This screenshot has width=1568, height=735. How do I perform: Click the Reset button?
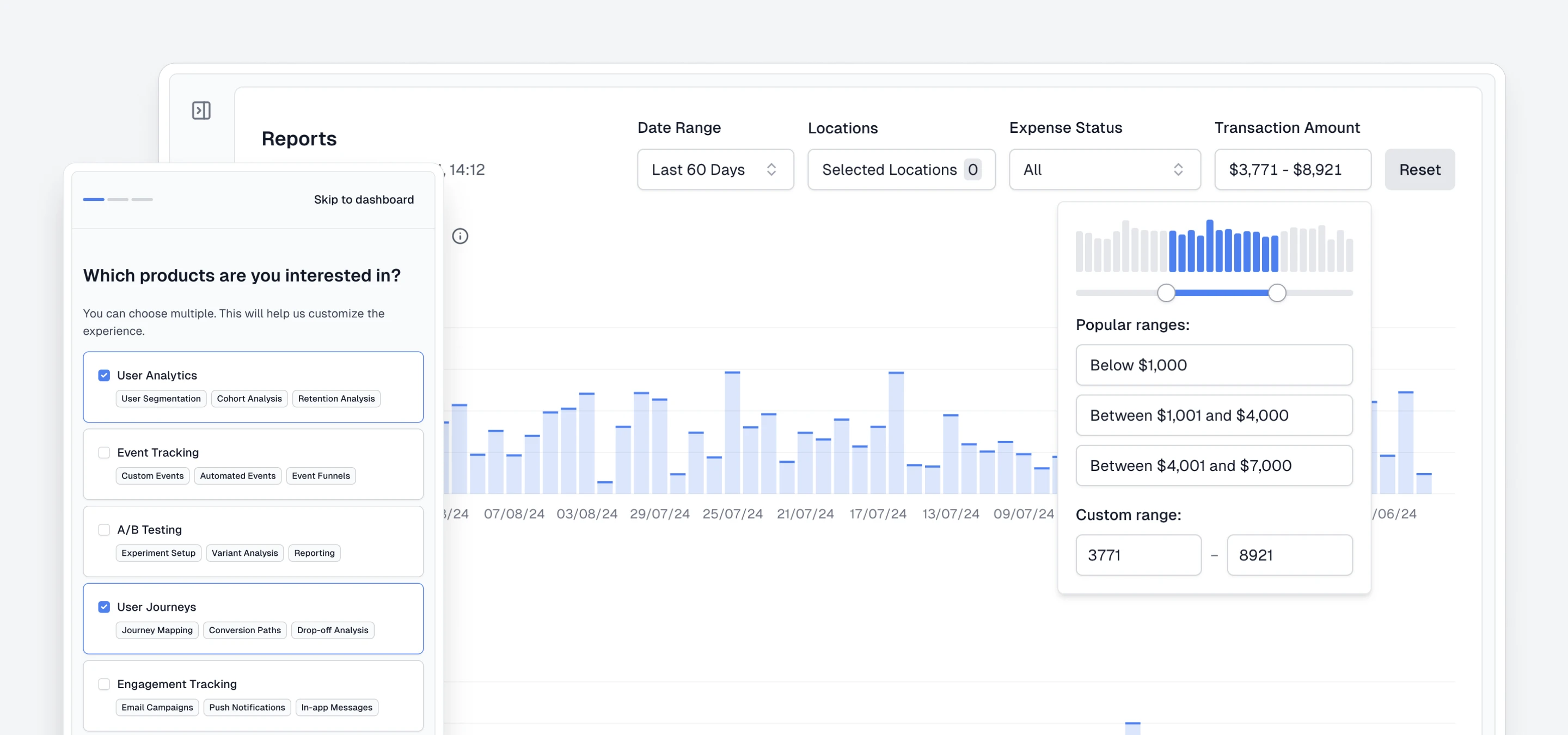(1419, 169)
